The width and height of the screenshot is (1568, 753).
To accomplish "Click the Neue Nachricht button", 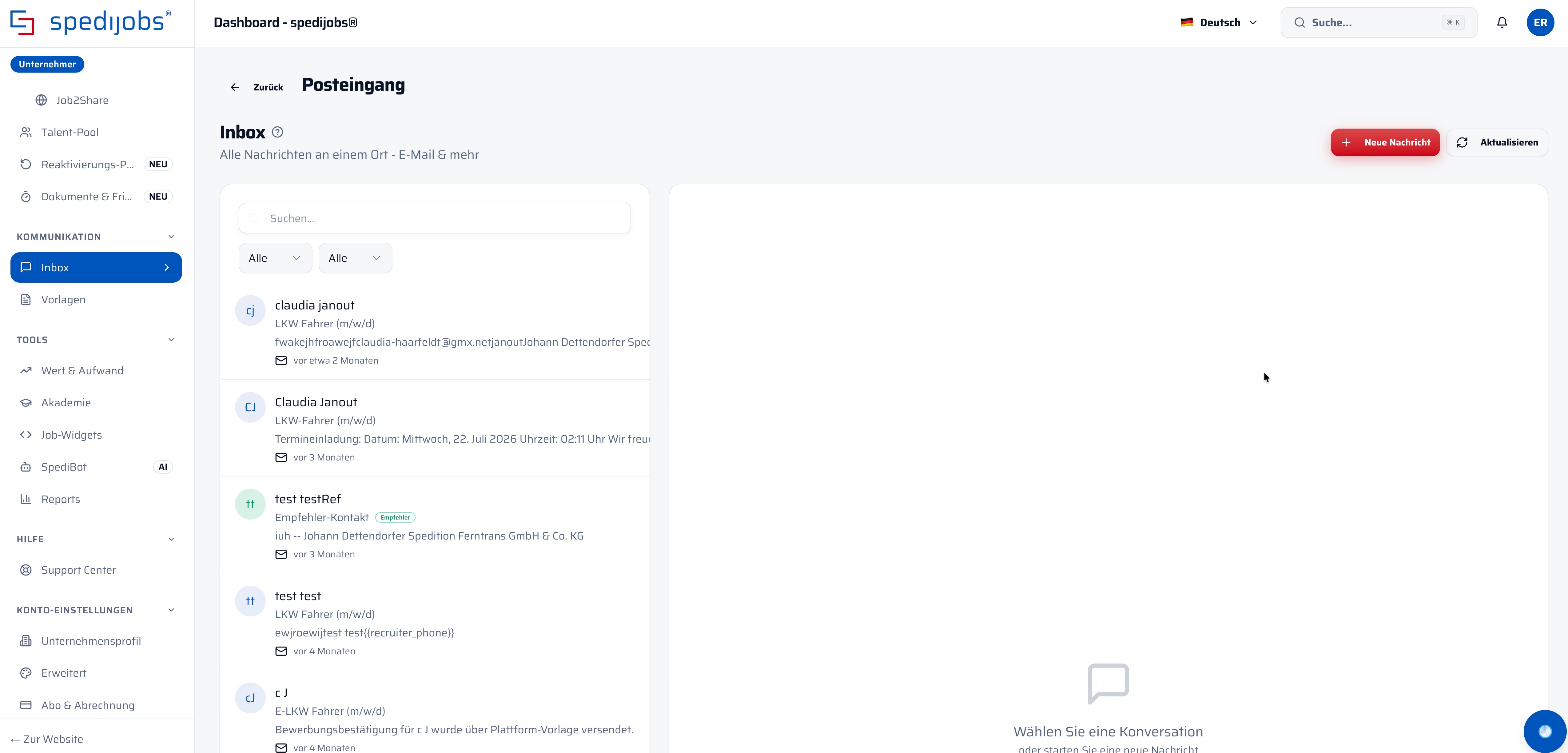I will tap(1385, 142).
